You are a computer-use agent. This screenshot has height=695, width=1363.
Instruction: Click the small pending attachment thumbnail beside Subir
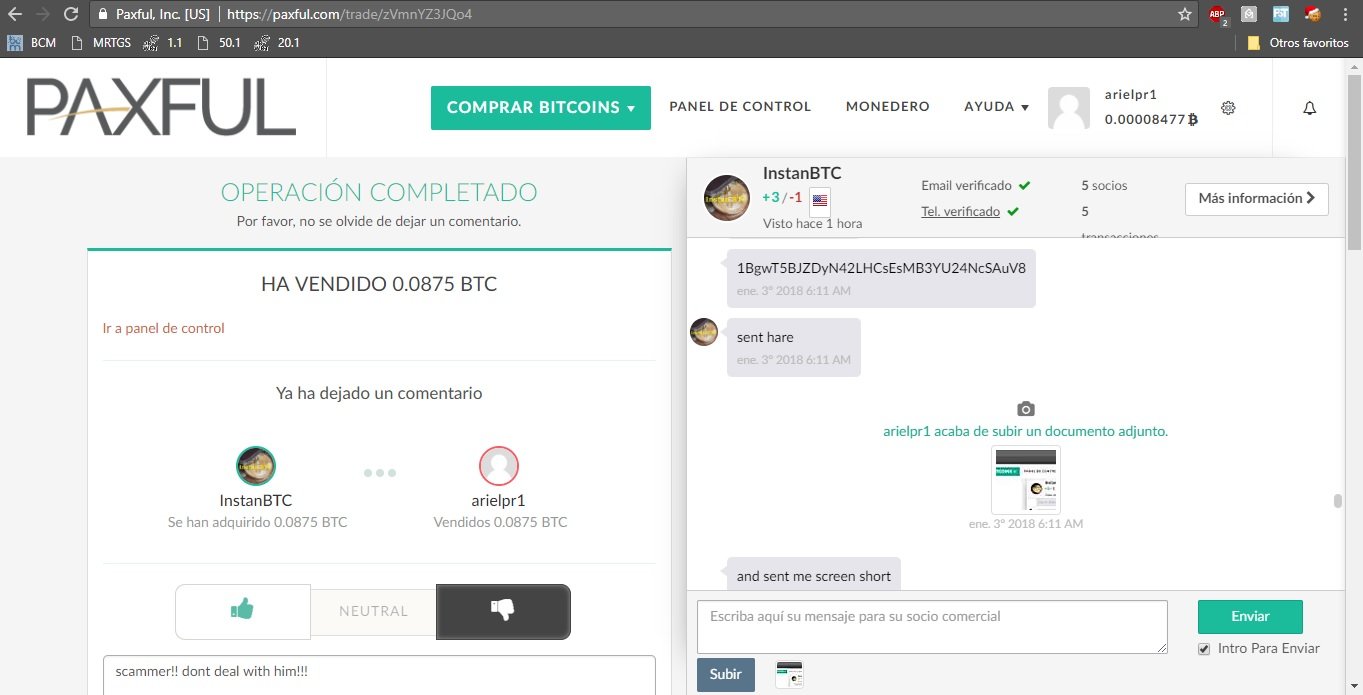(790, 675)
